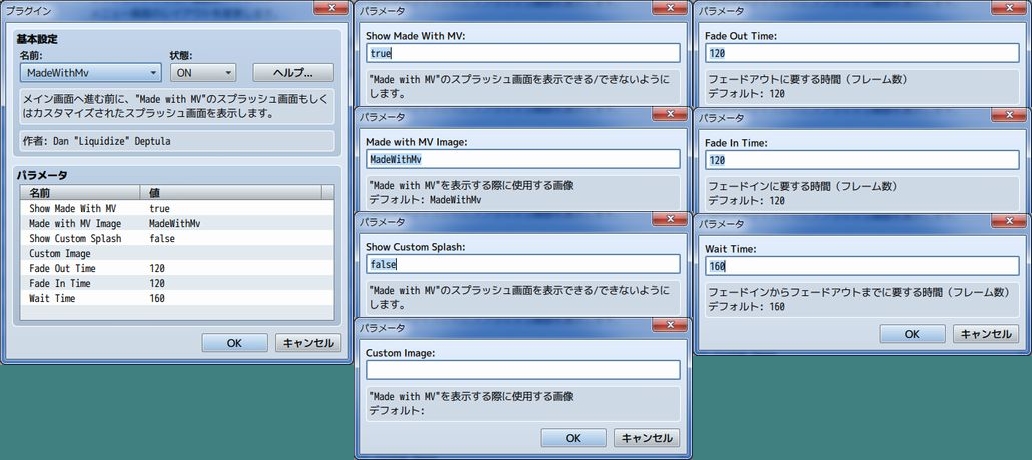1032x460 pixels.
Task: Select the Fade Out Time parameter row
Action: point(176,268)
